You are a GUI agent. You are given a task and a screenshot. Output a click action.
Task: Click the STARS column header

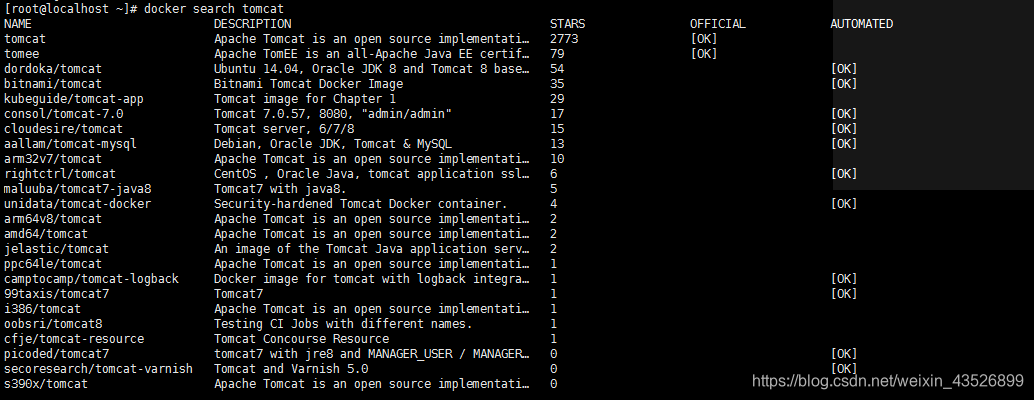[567, 24]
